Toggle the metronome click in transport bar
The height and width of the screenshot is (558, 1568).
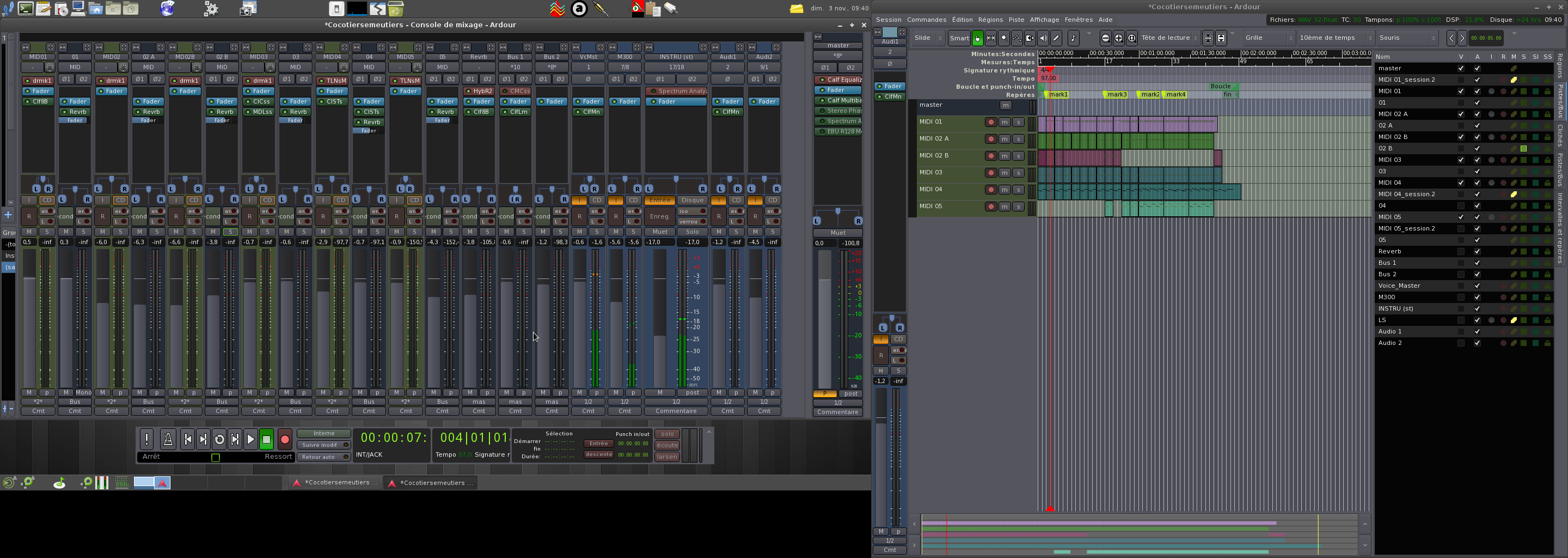click(168, 439)
